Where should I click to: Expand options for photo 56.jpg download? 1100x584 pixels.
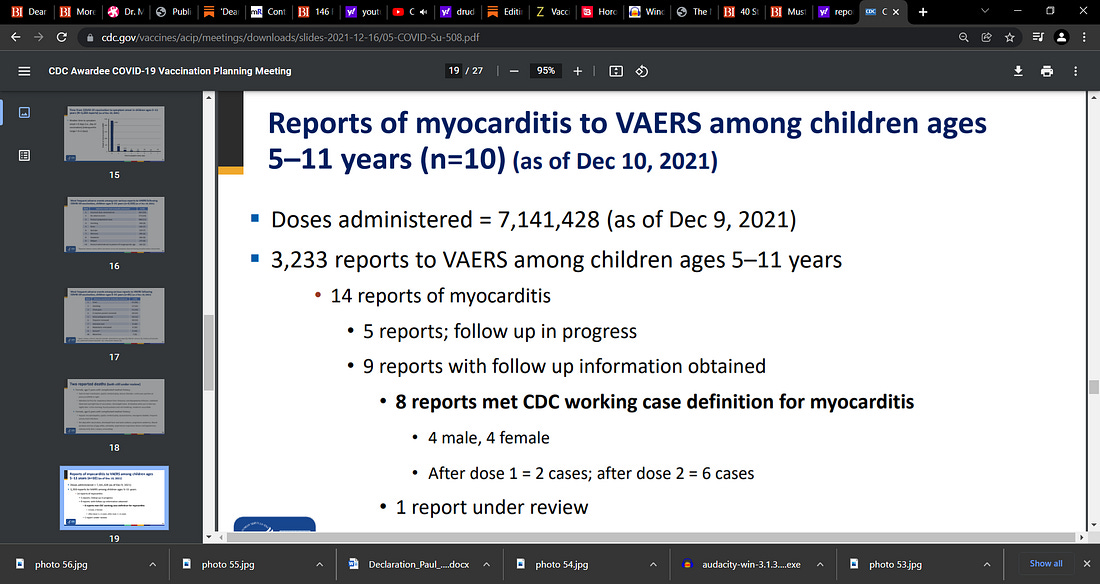pyautogui.click(x=151, y=564)
